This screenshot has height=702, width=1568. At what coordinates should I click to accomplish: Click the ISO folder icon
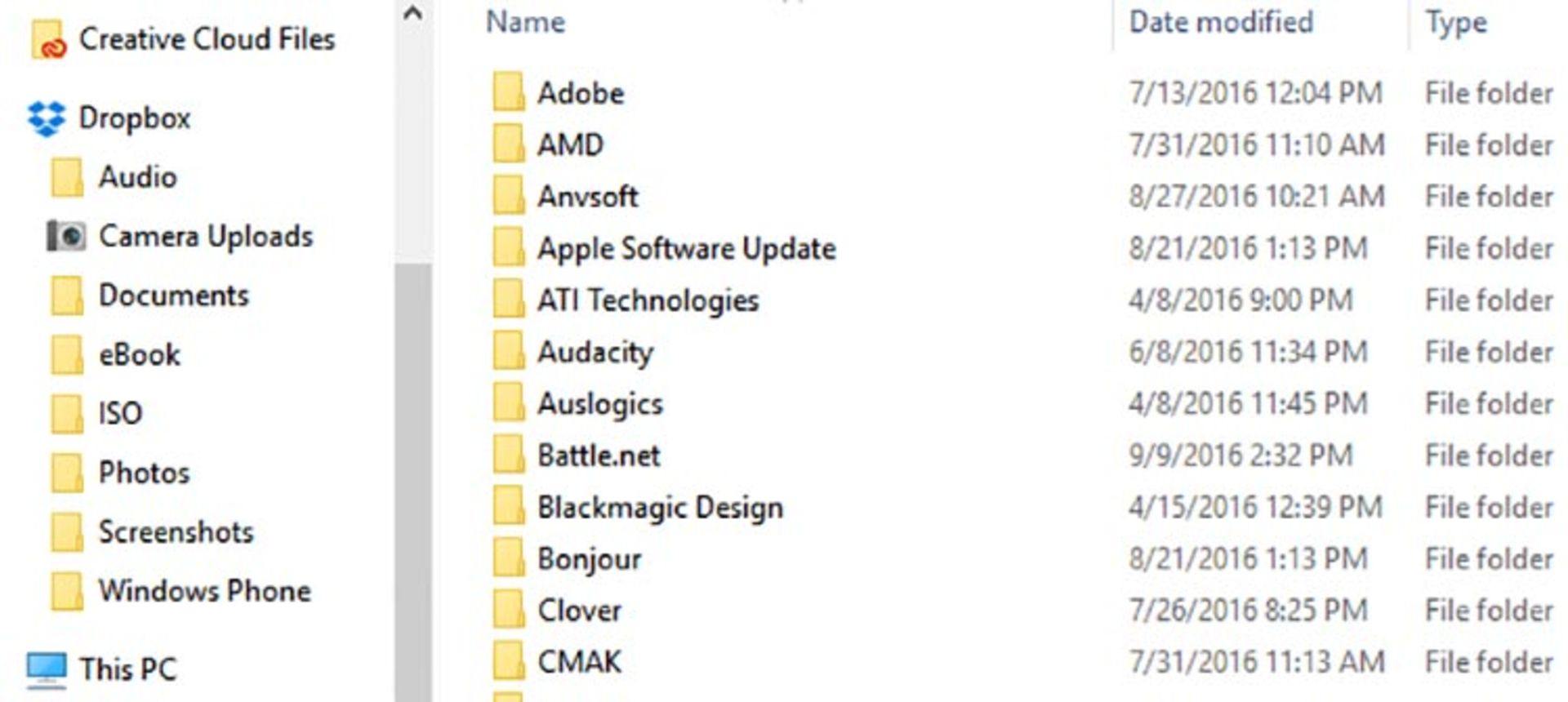[x=67, y=414]
